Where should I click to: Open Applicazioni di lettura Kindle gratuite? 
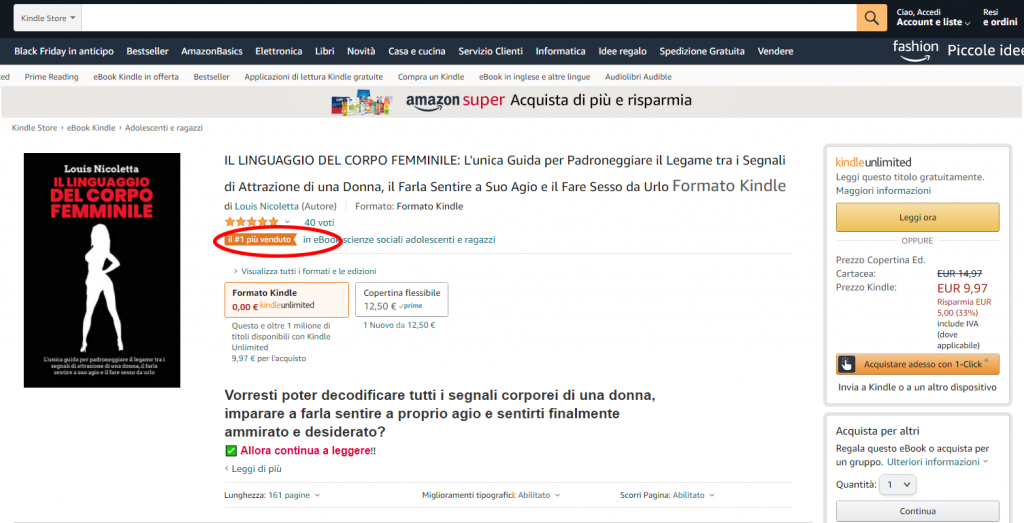[313, 77]
